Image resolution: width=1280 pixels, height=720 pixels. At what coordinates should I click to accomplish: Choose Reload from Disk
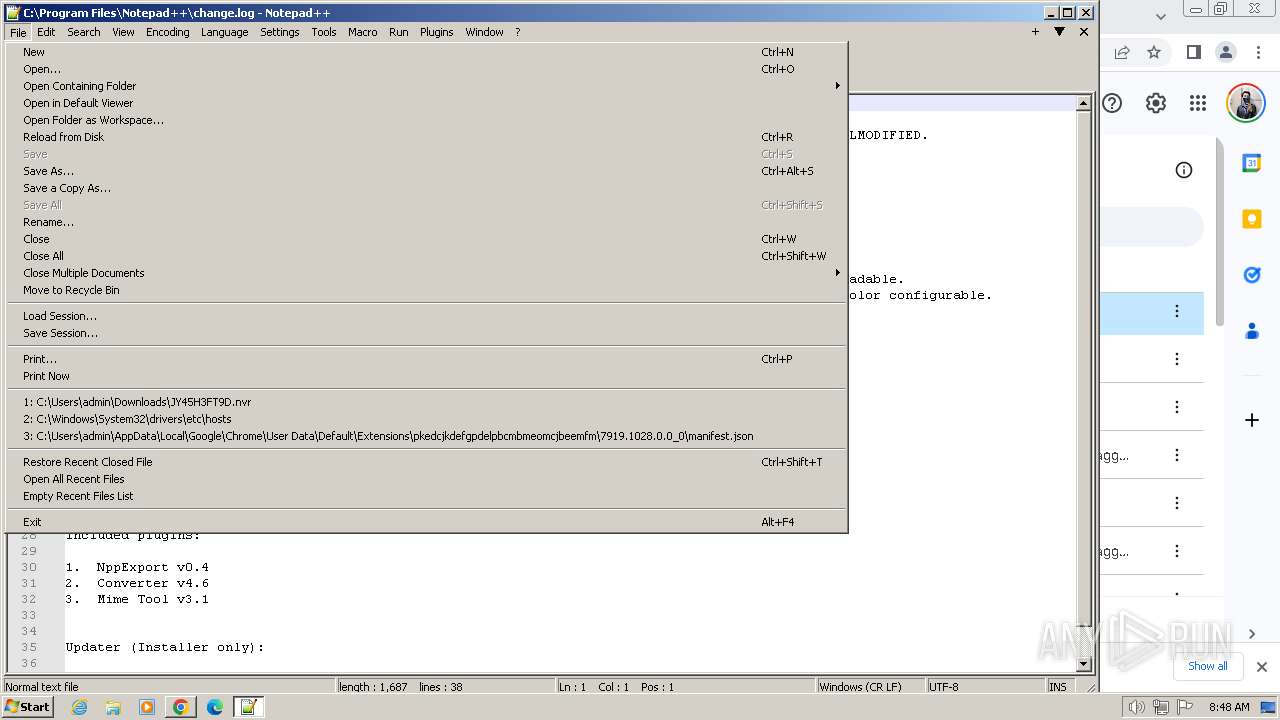pos(427,137)
